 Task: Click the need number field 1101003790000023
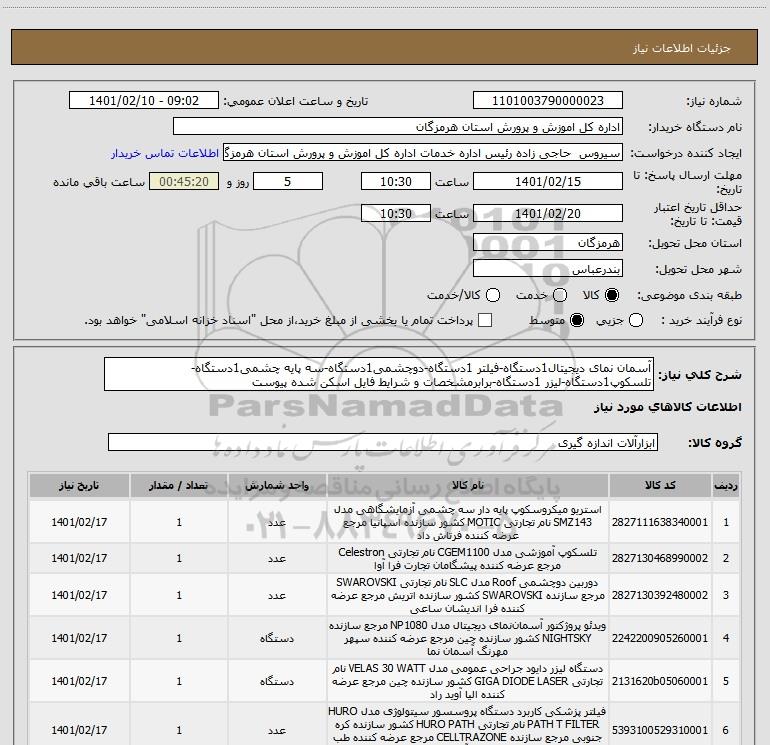(548, 101)
